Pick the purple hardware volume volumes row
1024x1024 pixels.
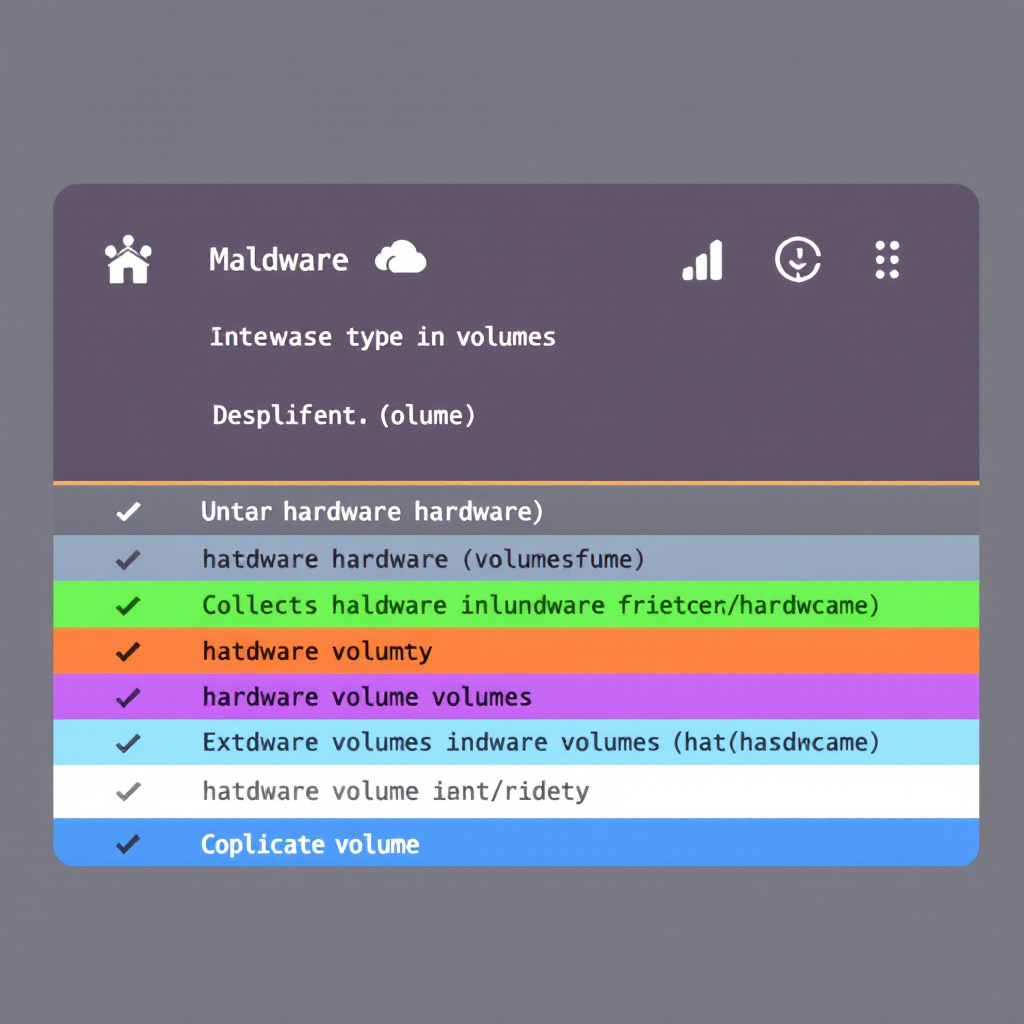click(x=516, y=697)
